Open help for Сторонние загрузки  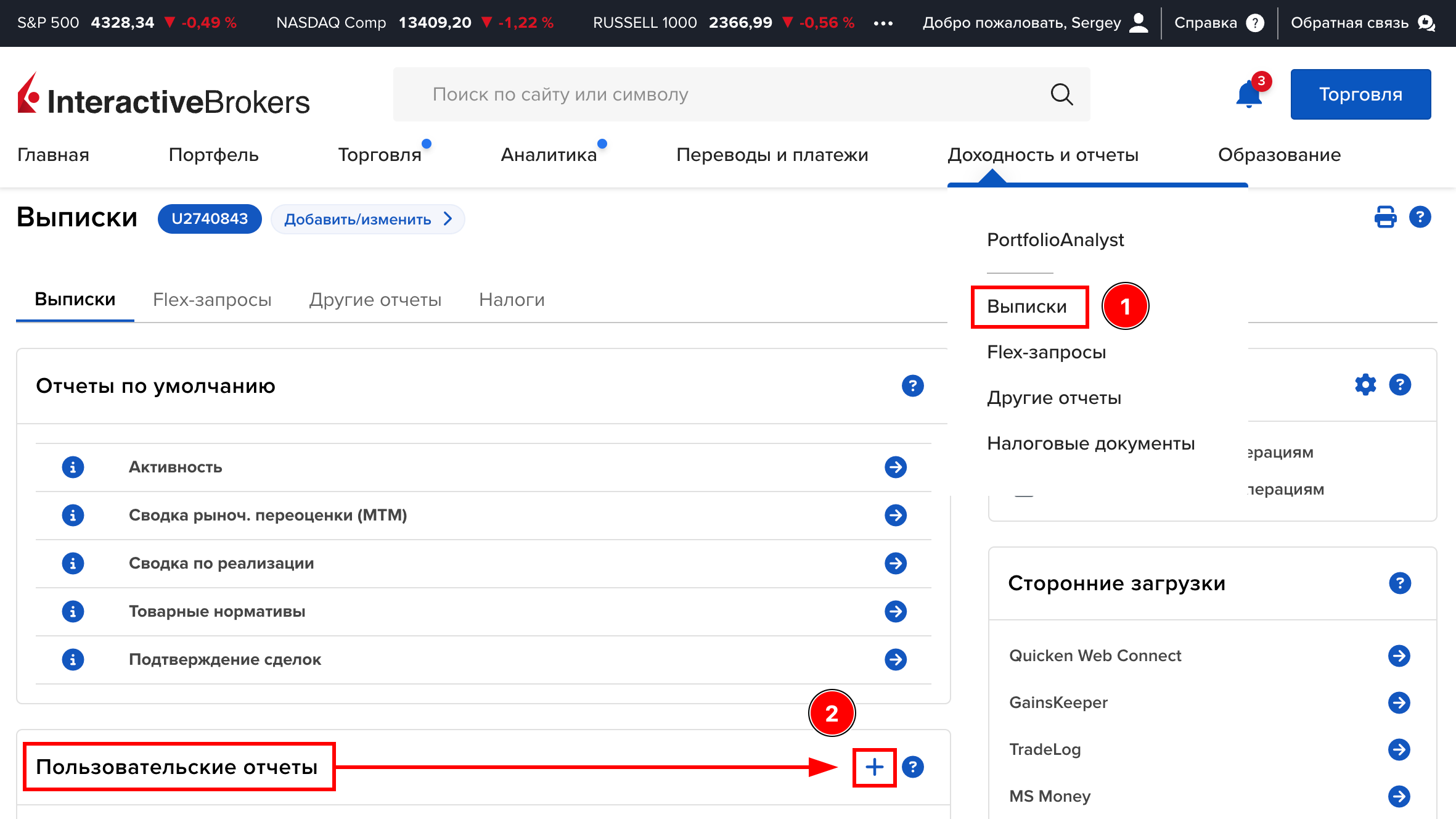(x=1400, y=583)
